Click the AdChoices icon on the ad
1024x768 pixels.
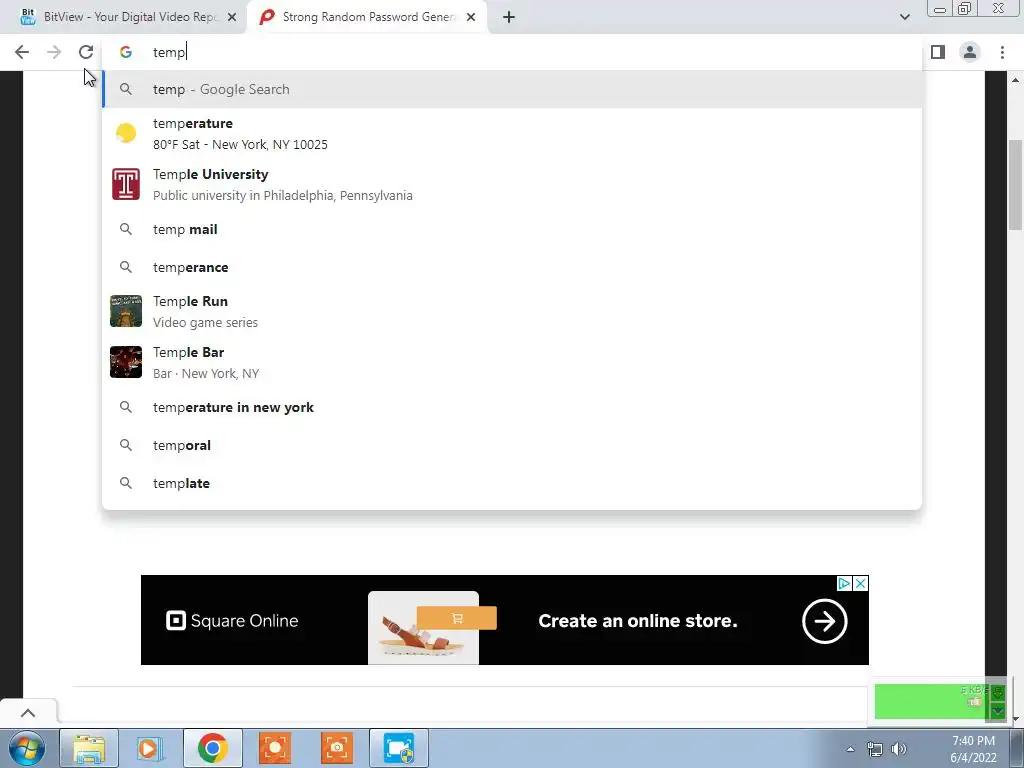point(844,583)
